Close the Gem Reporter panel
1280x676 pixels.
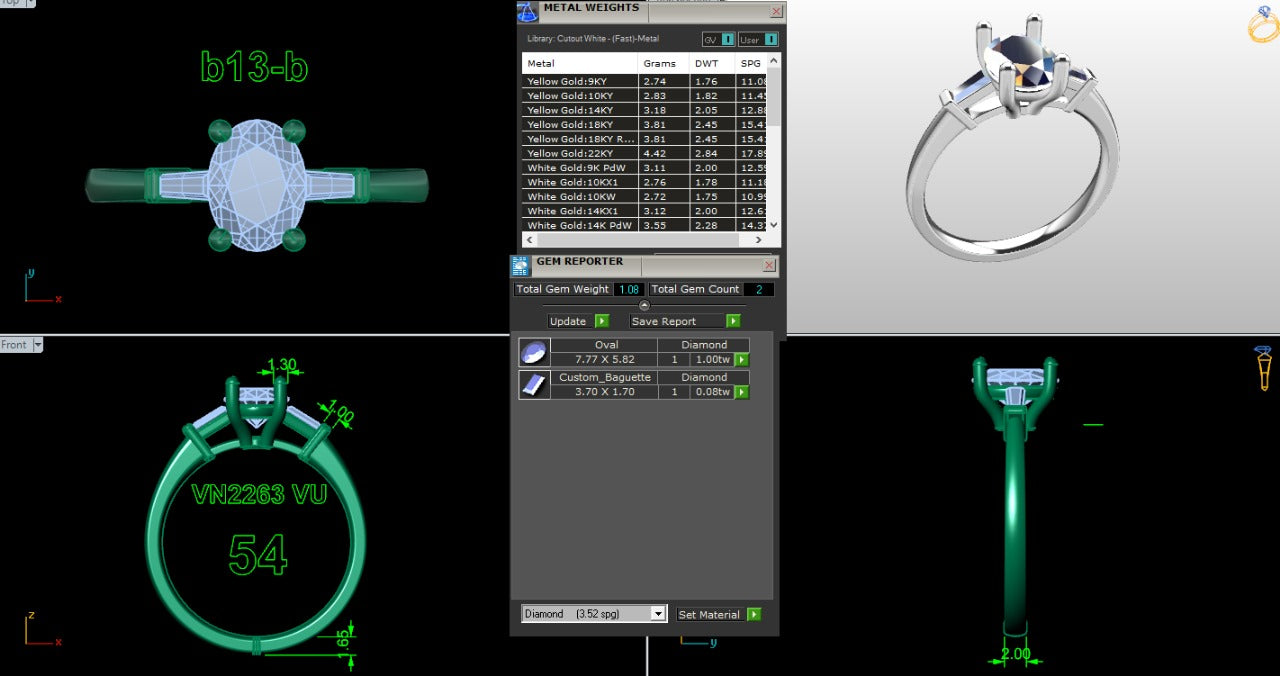click(x=769, y=265)
